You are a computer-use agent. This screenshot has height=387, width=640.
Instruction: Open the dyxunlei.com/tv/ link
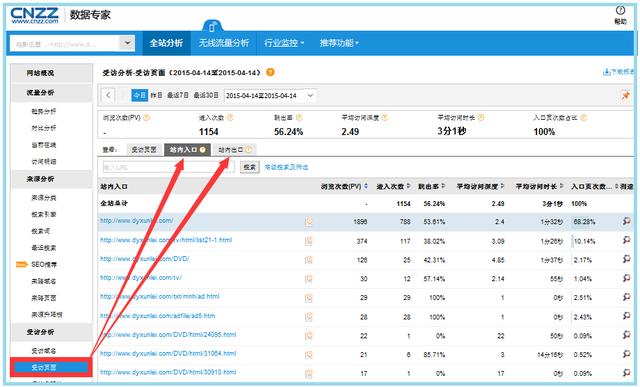[141, 278]
